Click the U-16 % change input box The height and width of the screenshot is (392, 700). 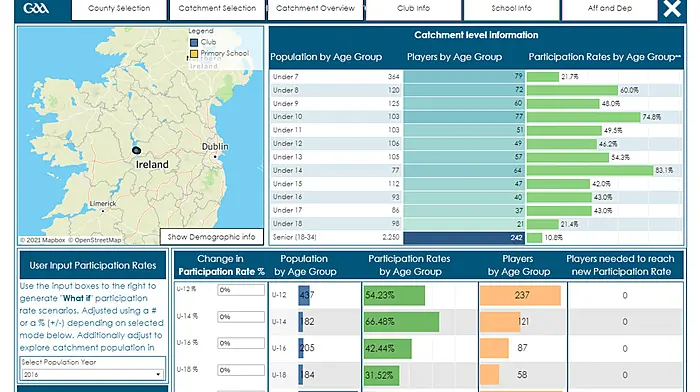(241, 343)
